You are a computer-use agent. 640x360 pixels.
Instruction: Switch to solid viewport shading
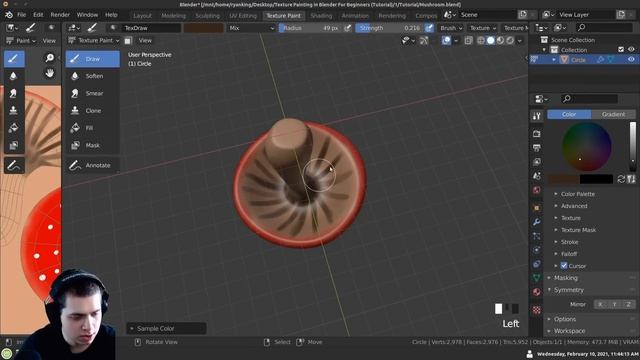tap(491, 40)
